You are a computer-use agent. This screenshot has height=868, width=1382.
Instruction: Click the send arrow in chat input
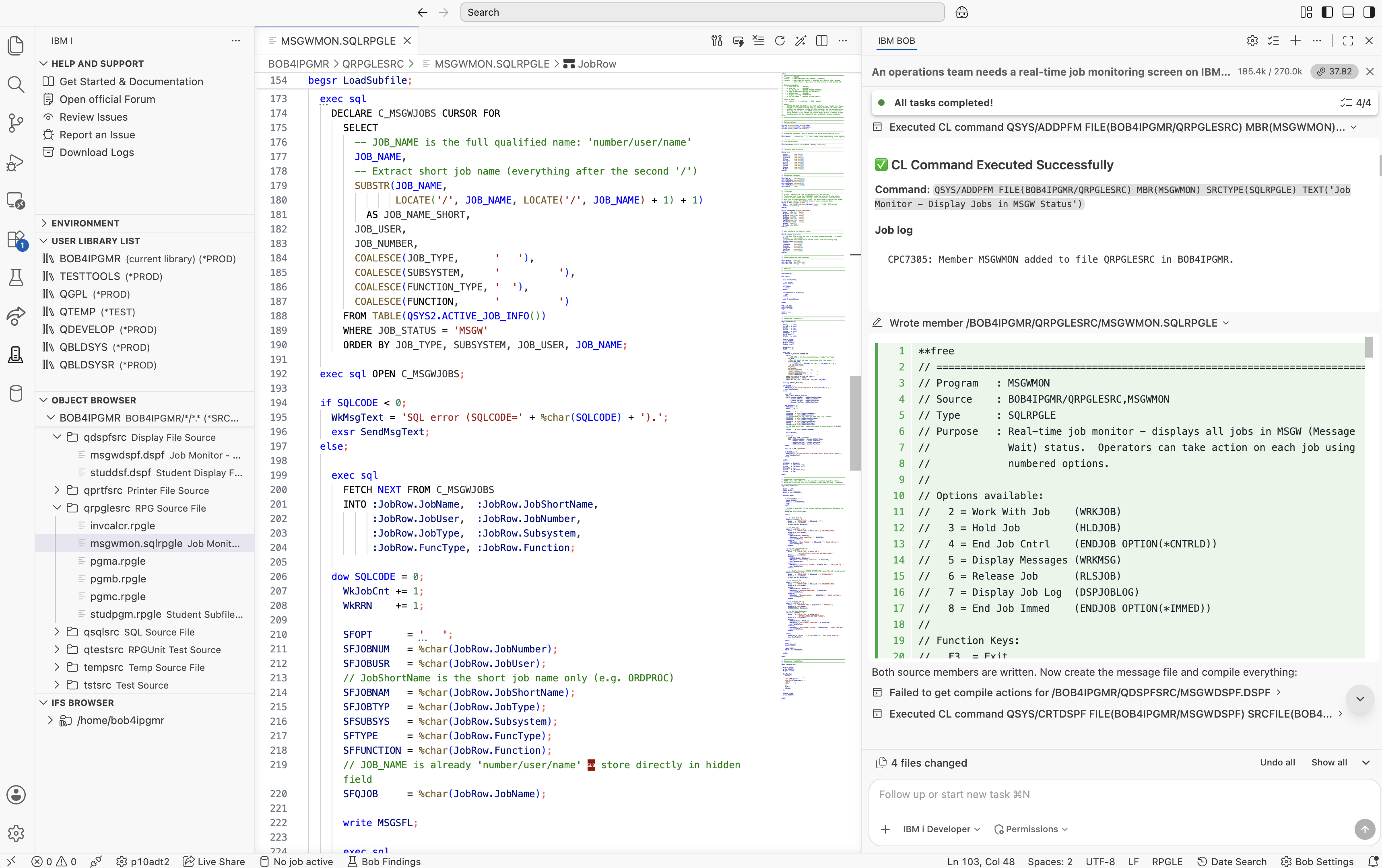[1365, 829]
